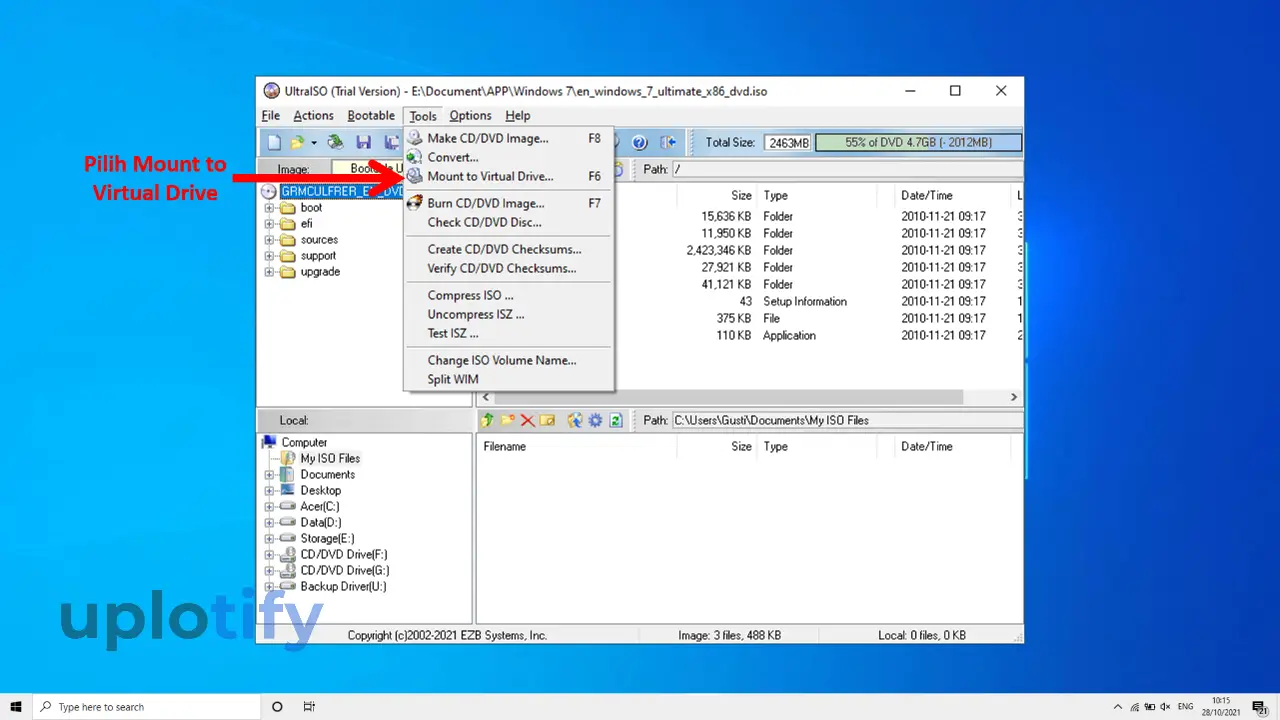
Task: Expand the boot folder in image tree
Action: coord(269,208)
